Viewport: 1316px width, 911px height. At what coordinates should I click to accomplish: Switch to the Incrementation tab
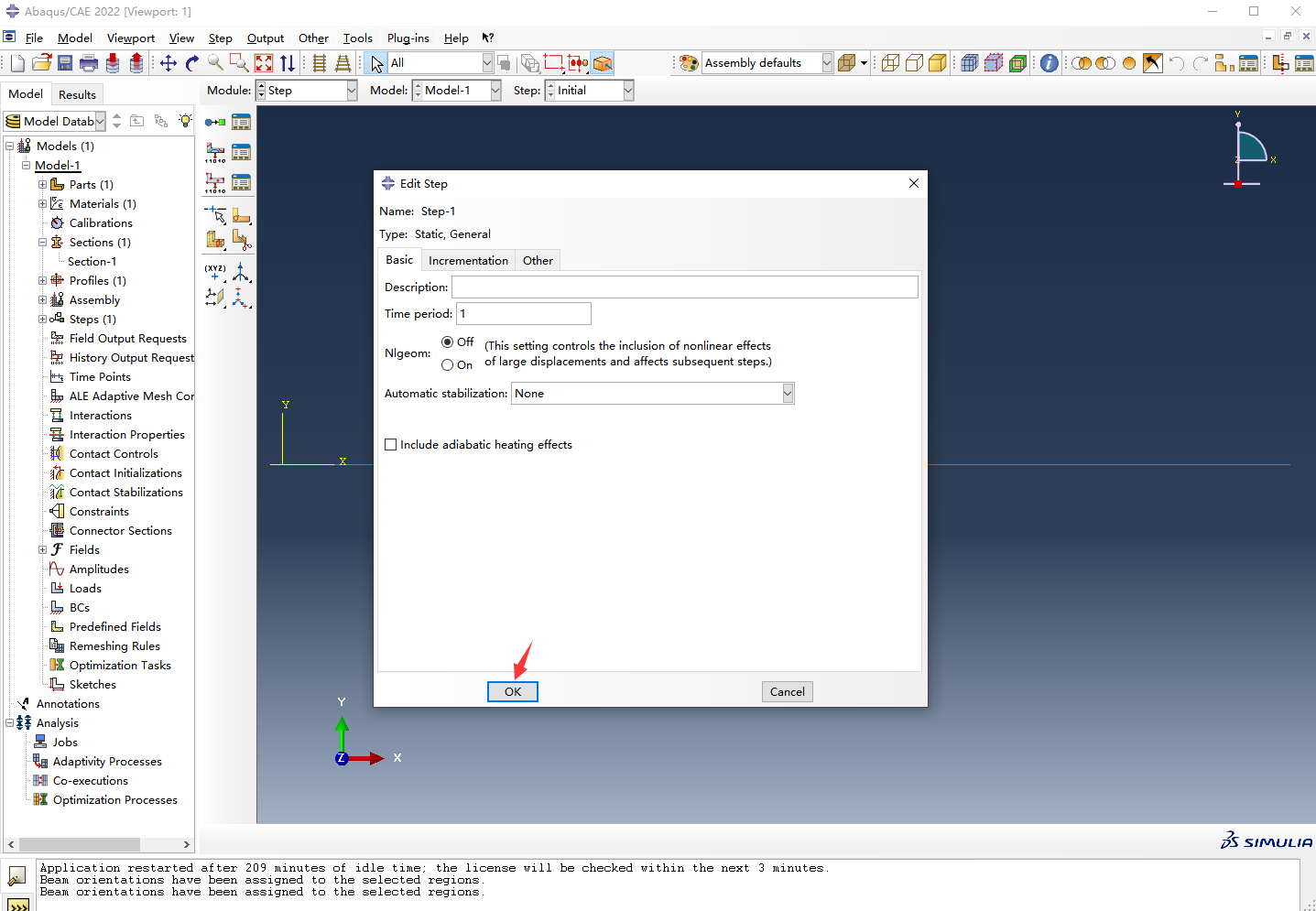(467, 261)
